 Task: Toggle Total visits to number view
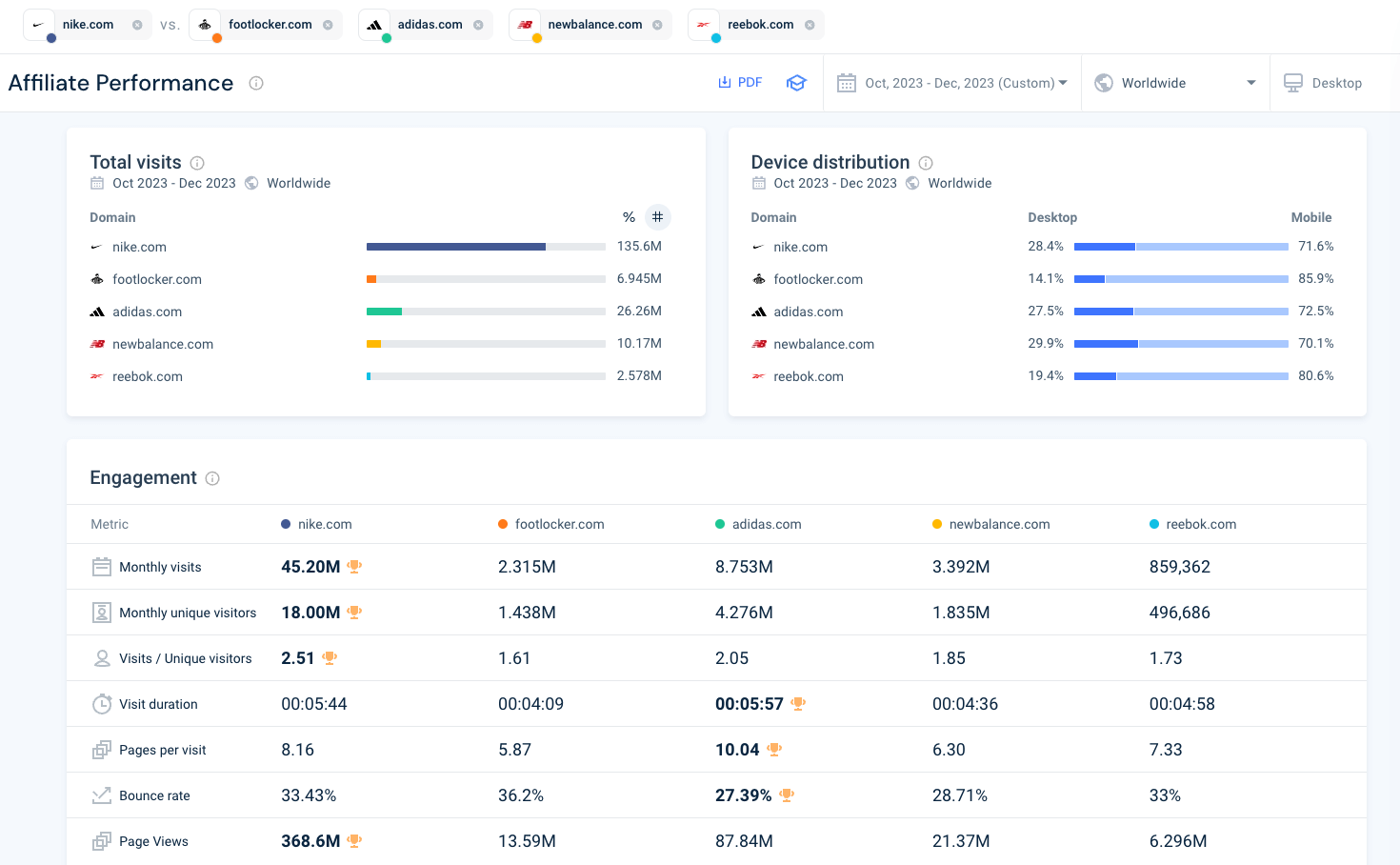pos(657,217)
